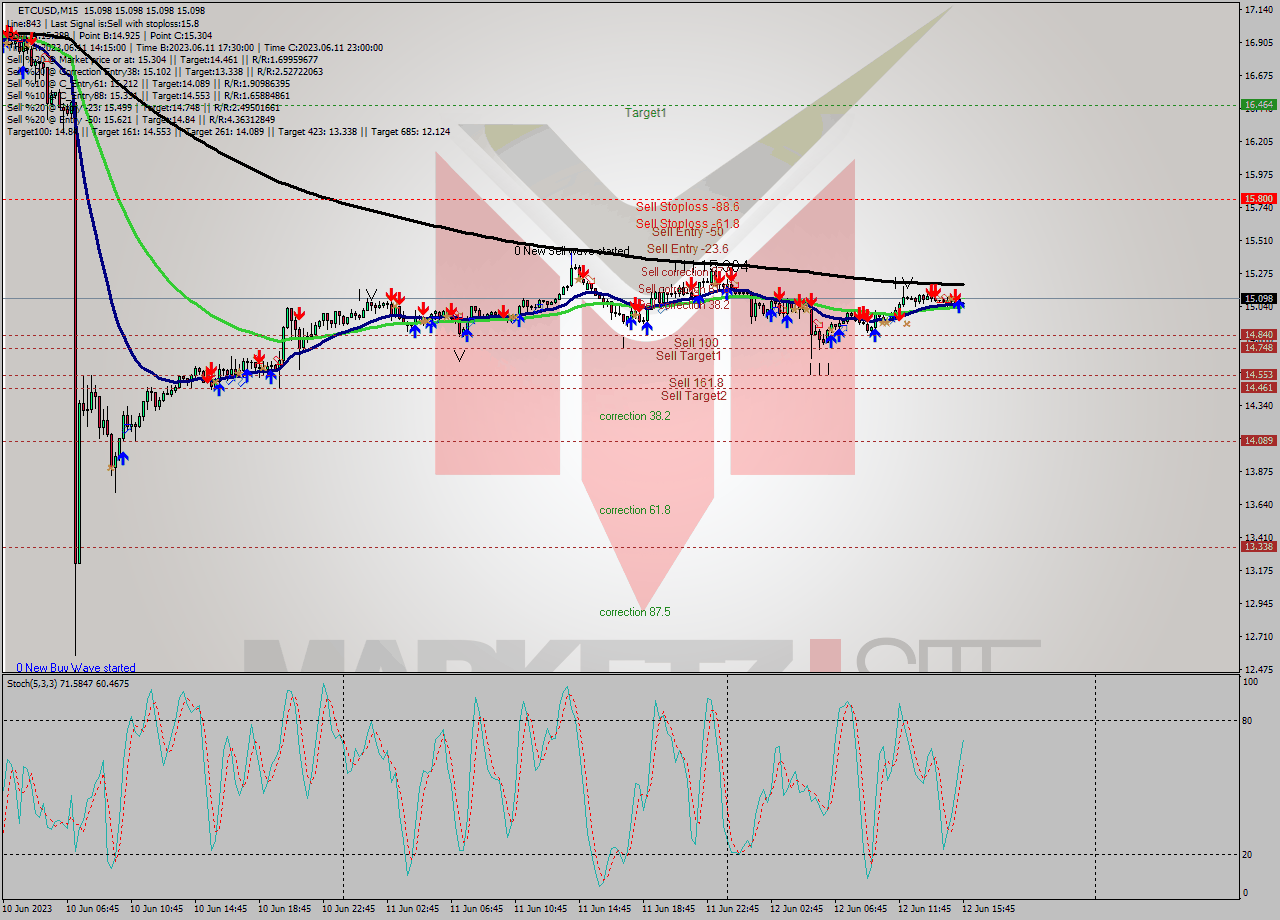Click '0 New Sell wave started' text
1280x920 pixels.
pos(572,251)
